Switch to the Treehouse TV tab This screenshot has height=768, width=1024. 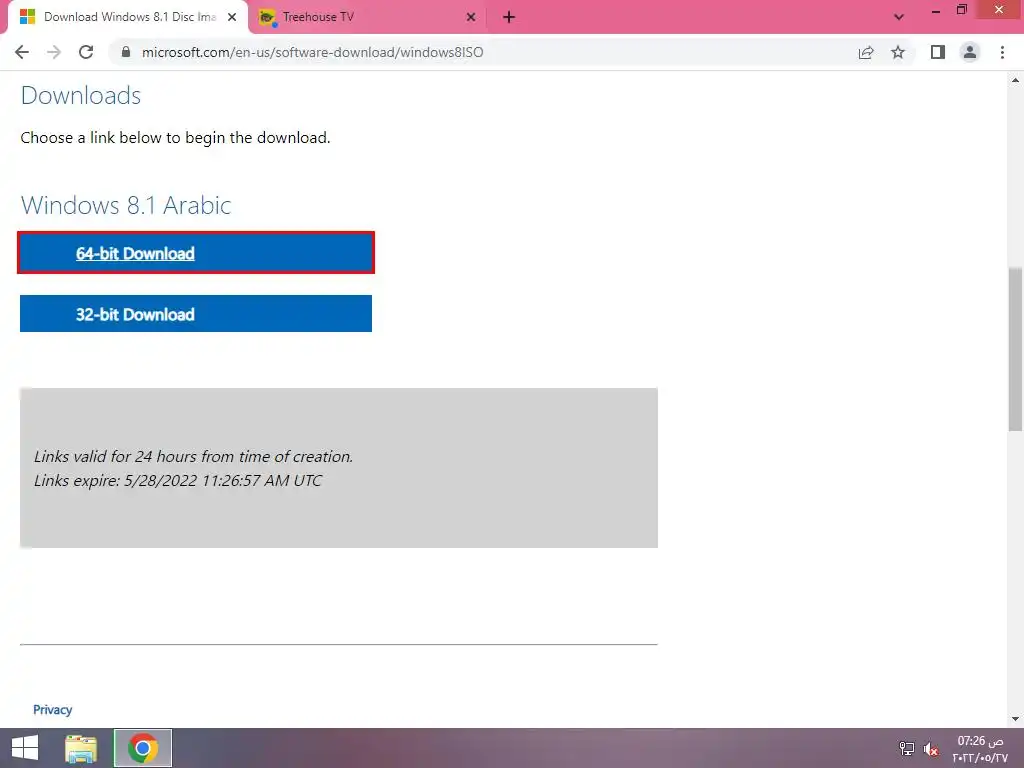[369, 17]
